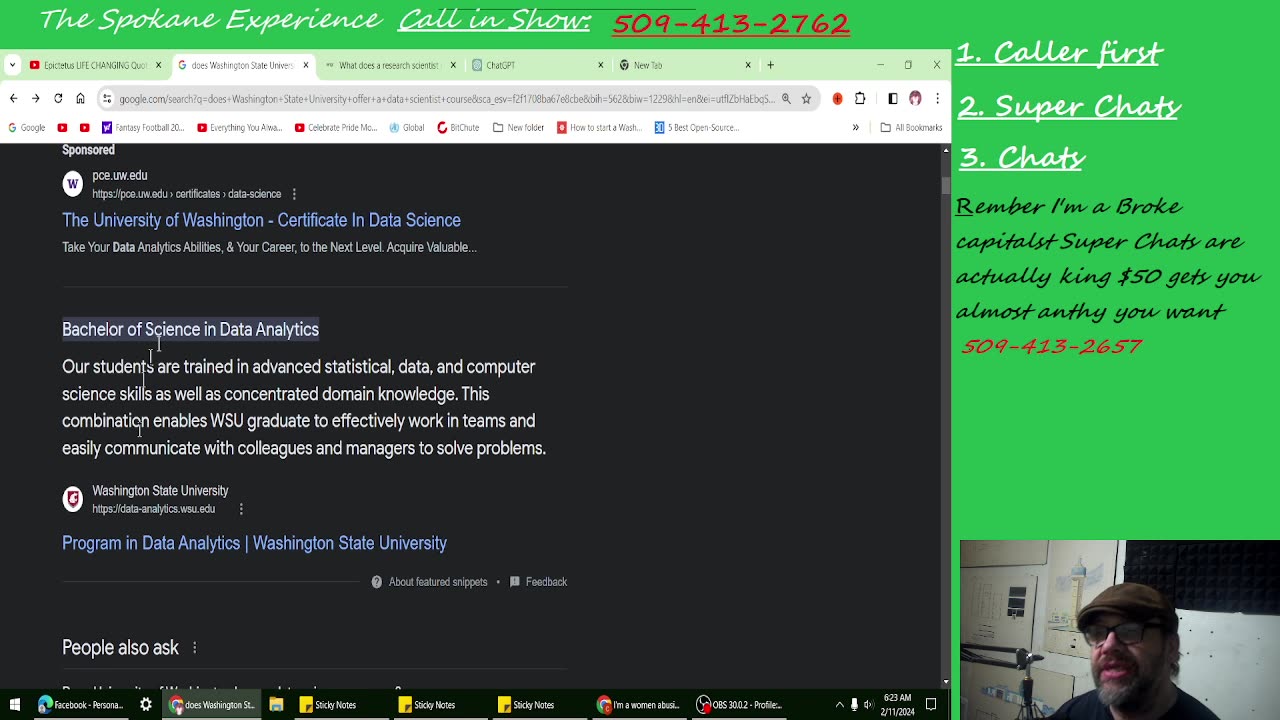1280x720 pixels.
Task: Open the browser home page
Action: (80, 98)
